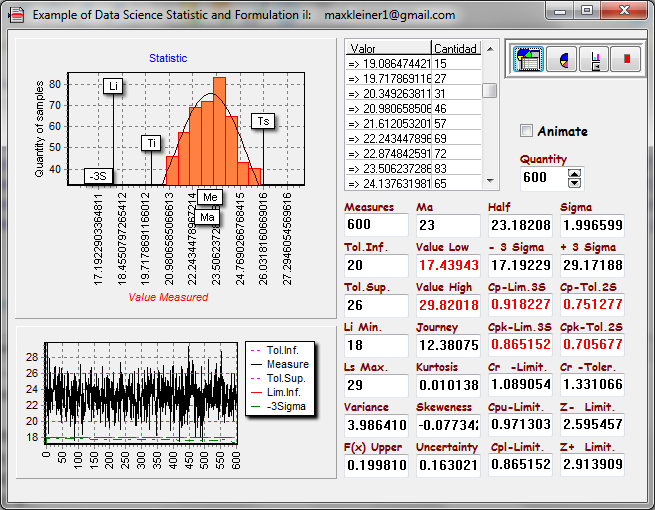The image size is (655, 510).
Task: Click the Cantidad column header
Action: point(455,48)
